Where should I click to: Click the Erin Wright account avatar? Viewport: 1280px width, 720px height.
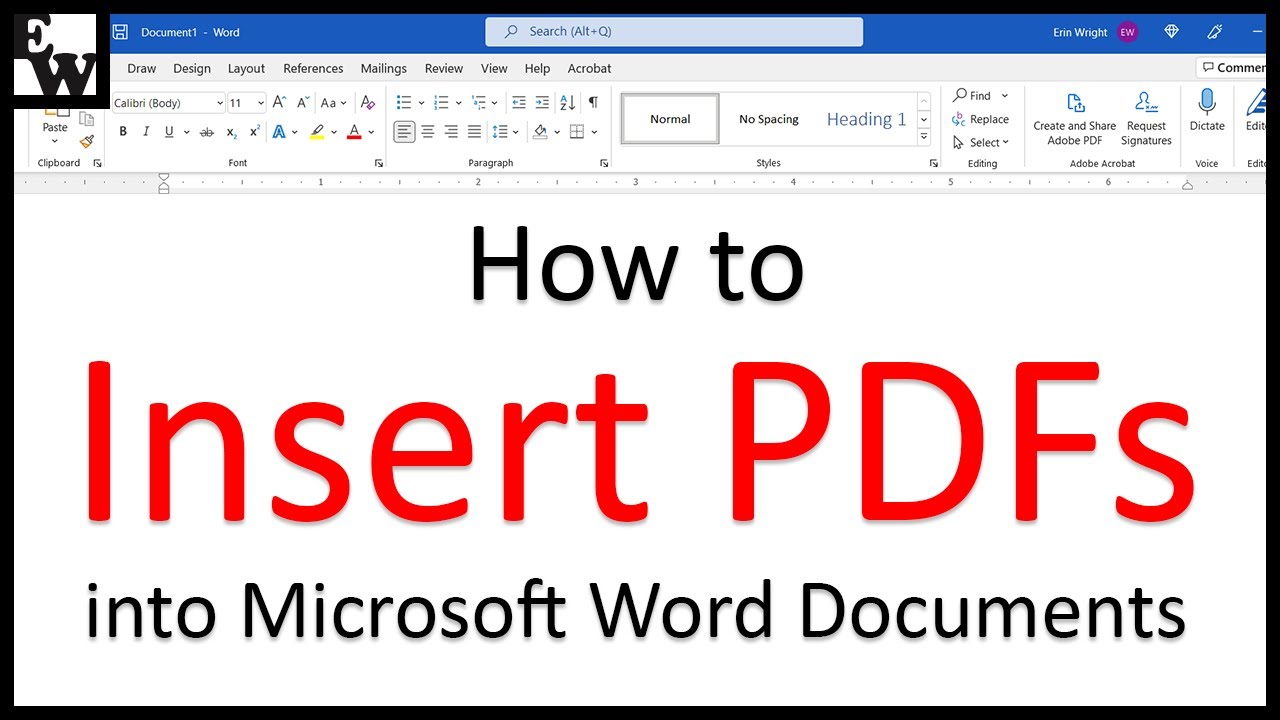pos(1128,32)
